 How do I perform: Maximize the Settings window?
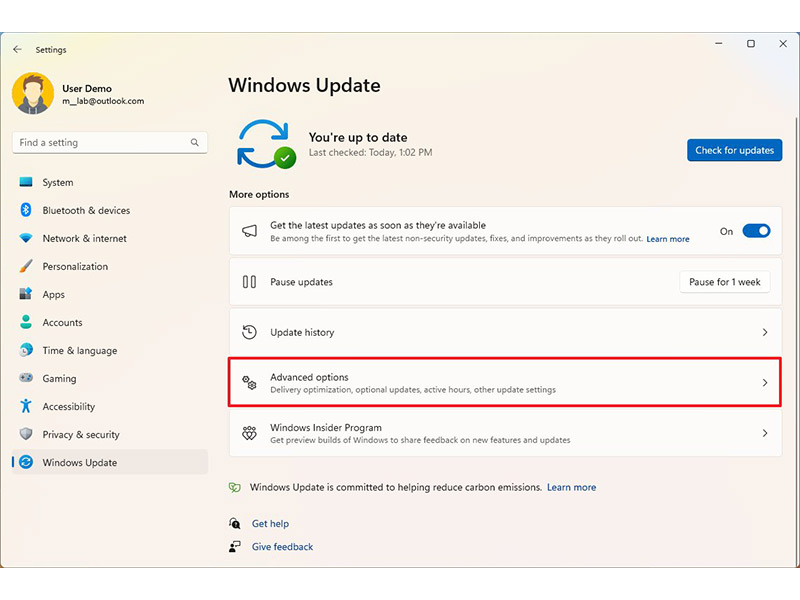pyautogui.click(x=751, y=43)
